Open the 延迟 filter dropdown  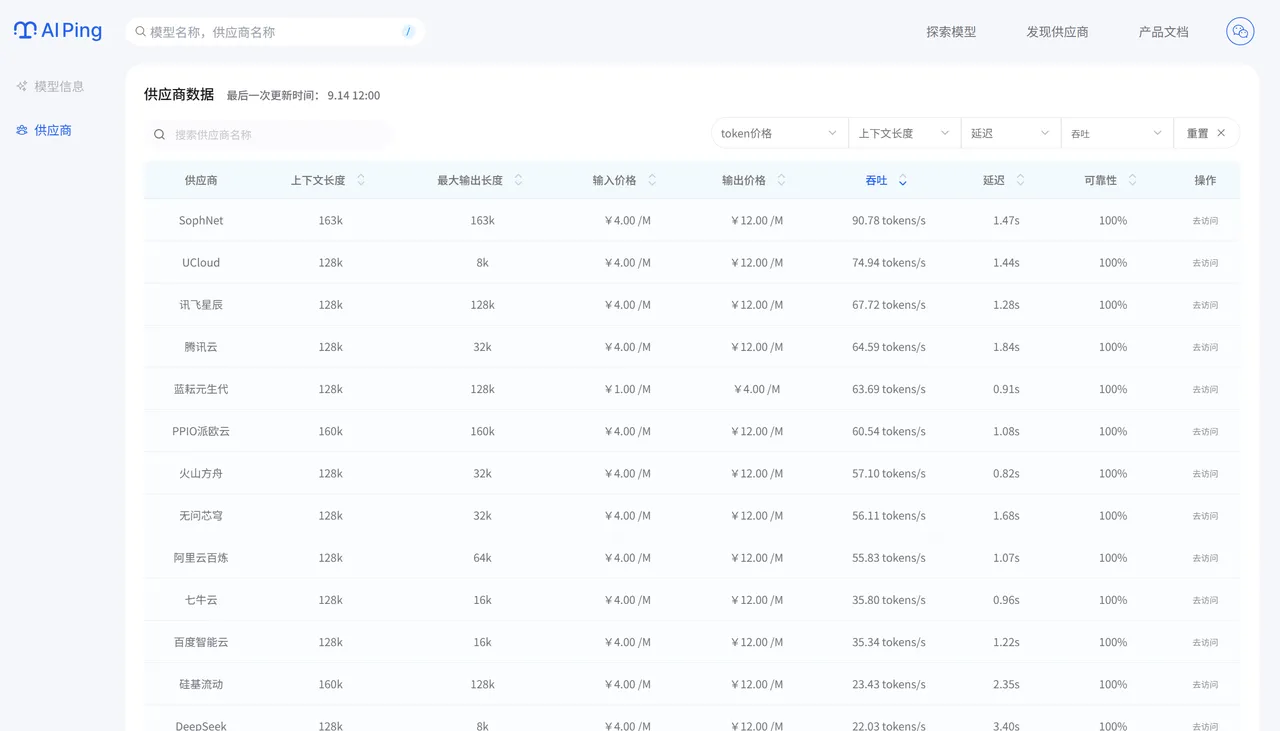click(x=1010, y=133)
